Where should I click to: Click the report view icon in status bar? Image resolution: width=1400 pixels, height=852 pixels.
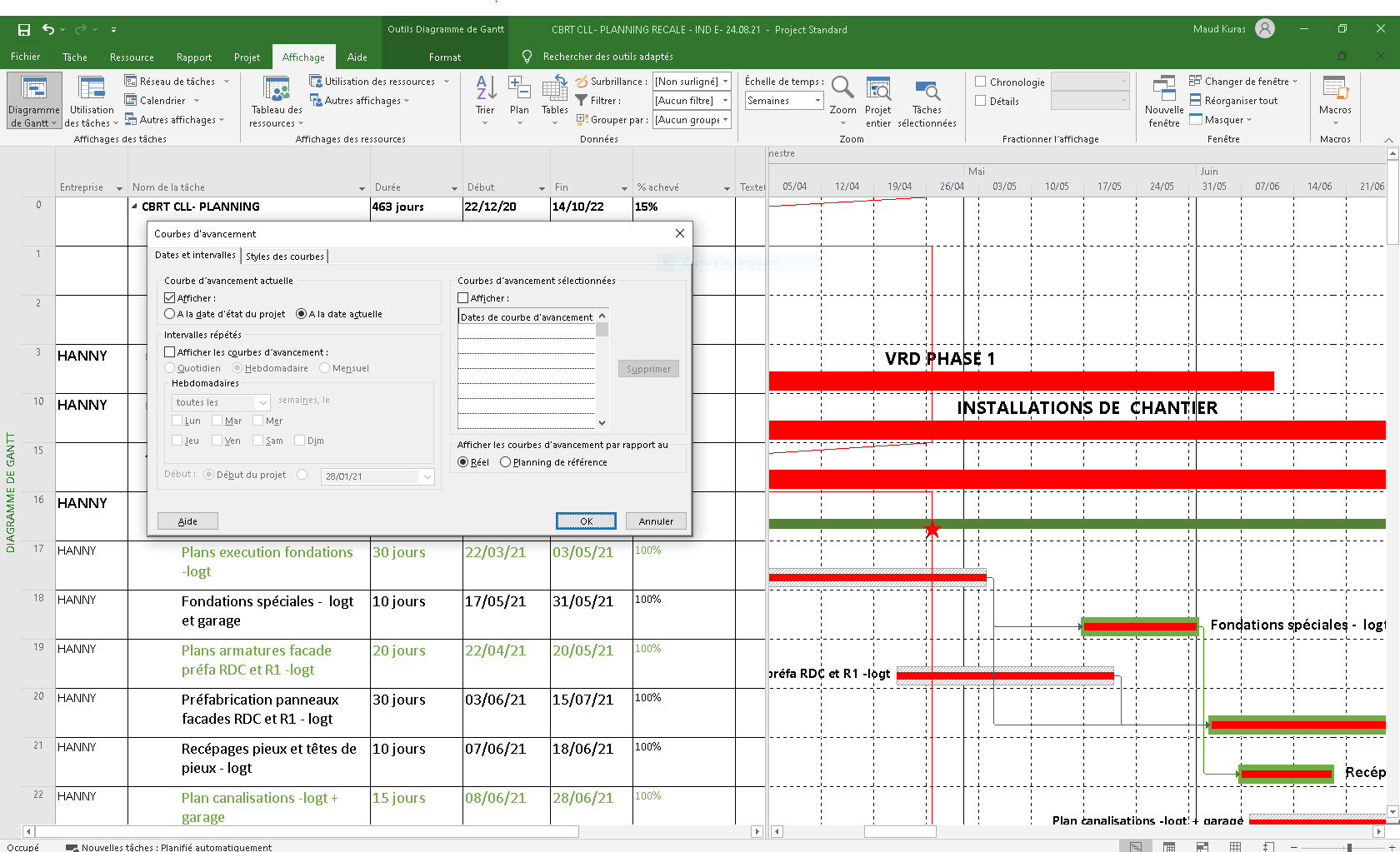click(1268, 847)
